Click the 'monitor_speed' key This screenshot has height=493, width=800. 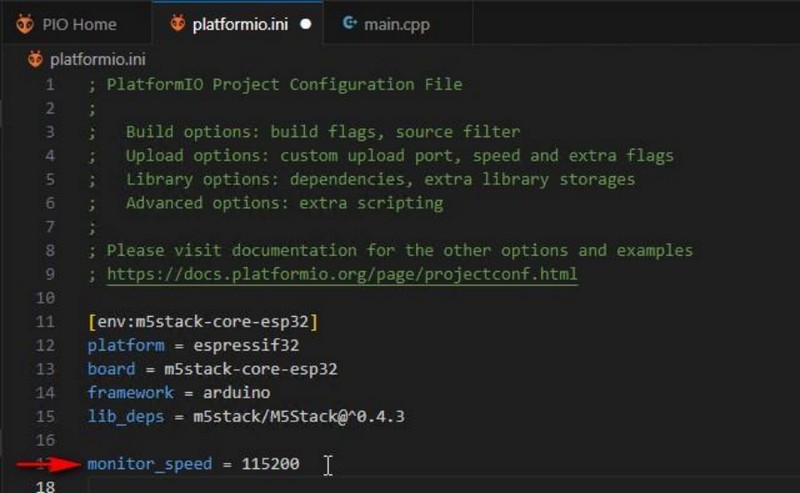pos(149,464)
